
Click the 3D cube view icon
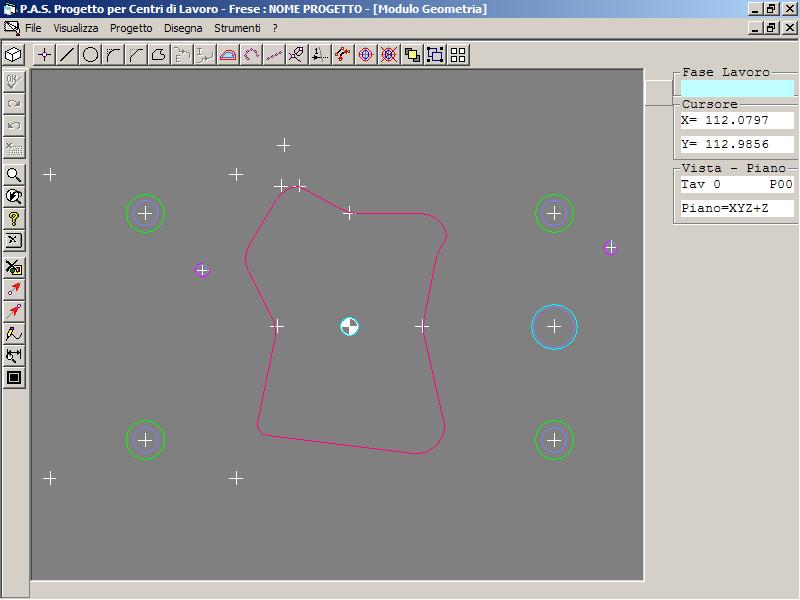(x=14, y=55)
